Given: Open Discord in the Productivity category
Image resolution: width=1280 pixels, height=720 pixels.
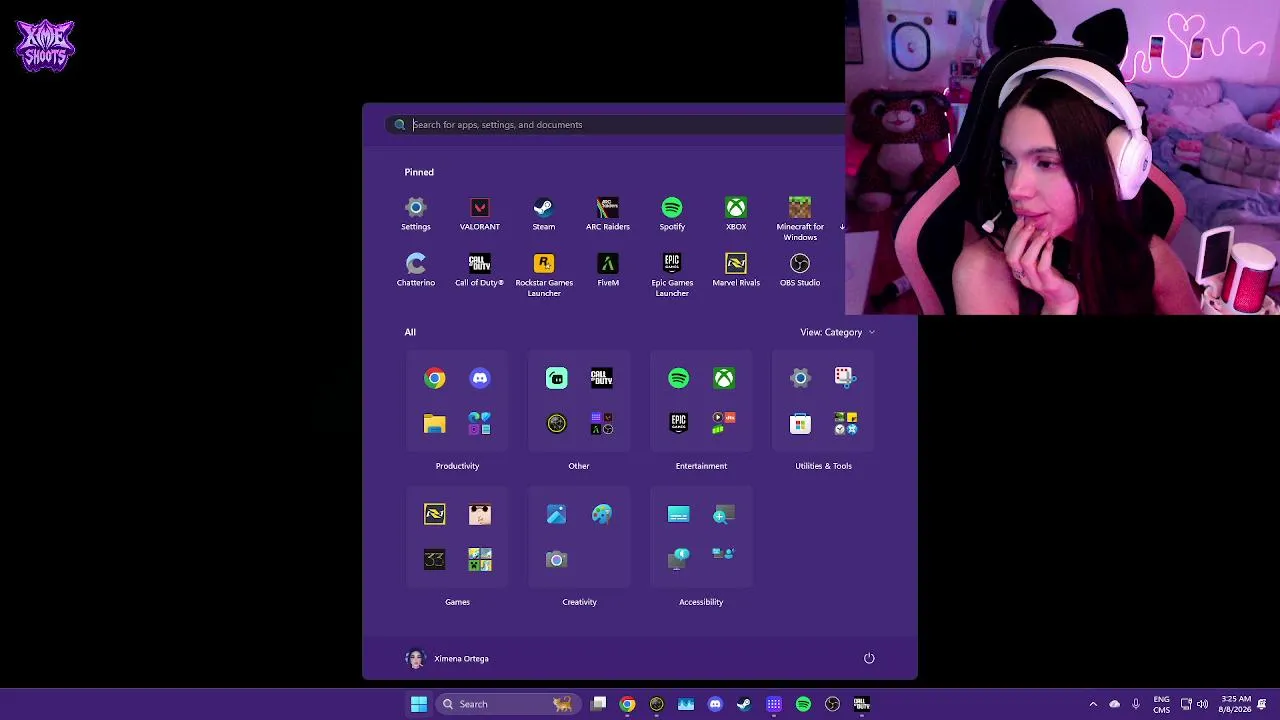Looking at the screenshot, I should click(480, 378).
